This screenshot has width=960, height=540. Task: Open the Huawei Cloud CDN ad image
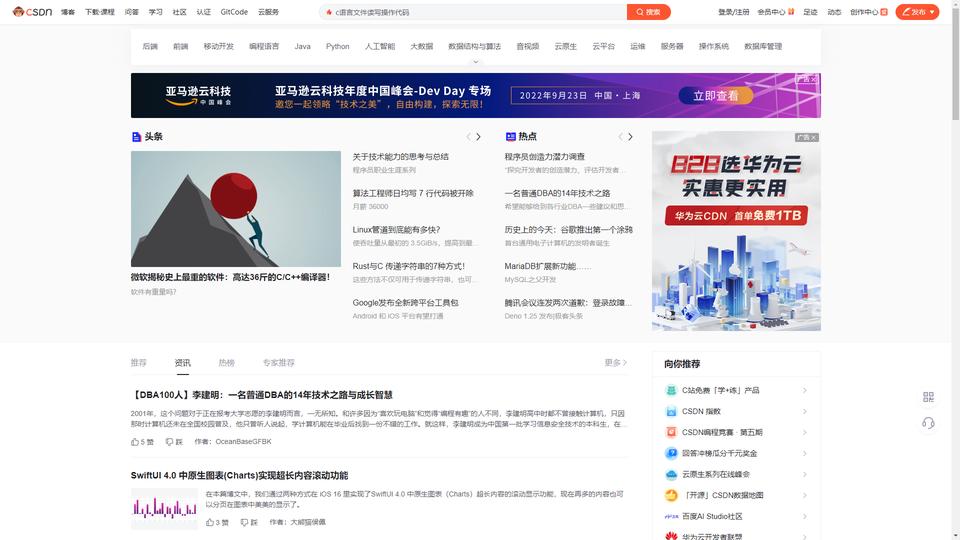click(736, 231)
